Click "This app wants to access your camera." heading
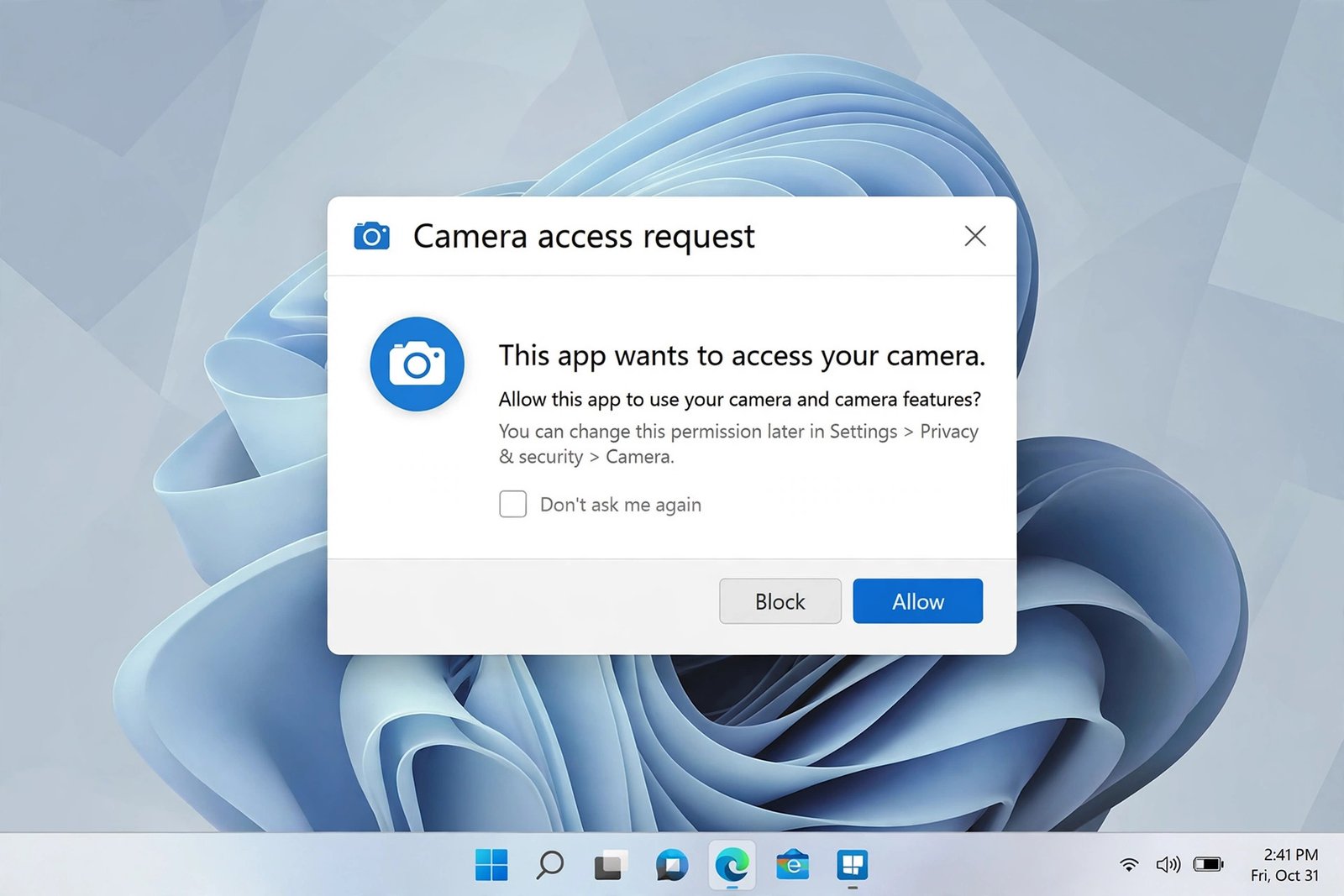Image resolution: width=1344 pixels, height=896 pixels. tap(742, 356)
